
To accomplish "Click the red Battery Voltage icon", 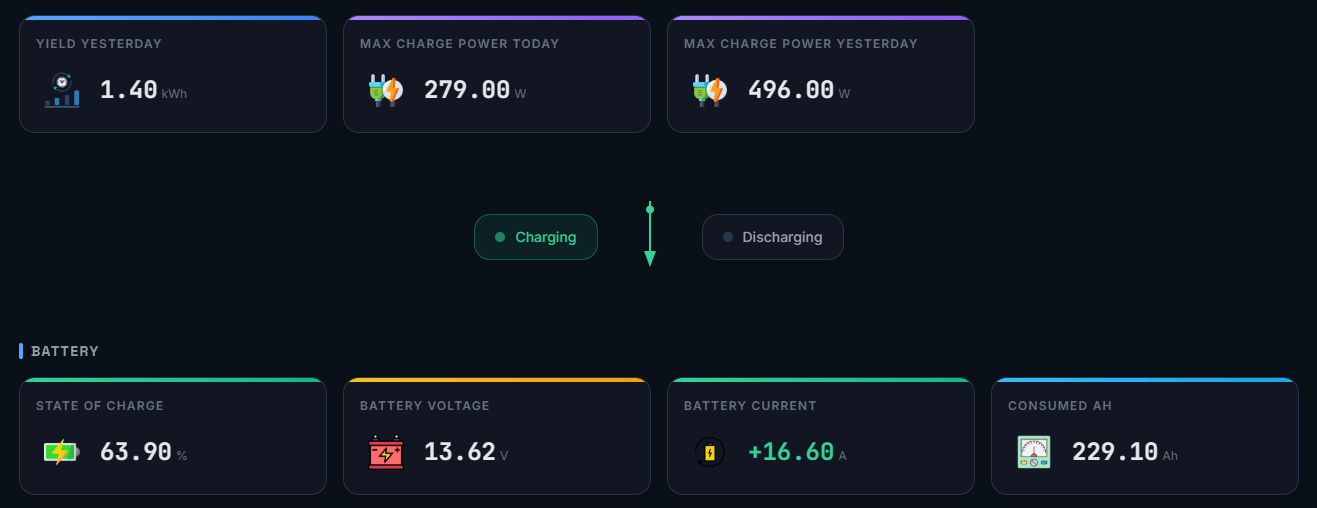I will click(386, 452).
